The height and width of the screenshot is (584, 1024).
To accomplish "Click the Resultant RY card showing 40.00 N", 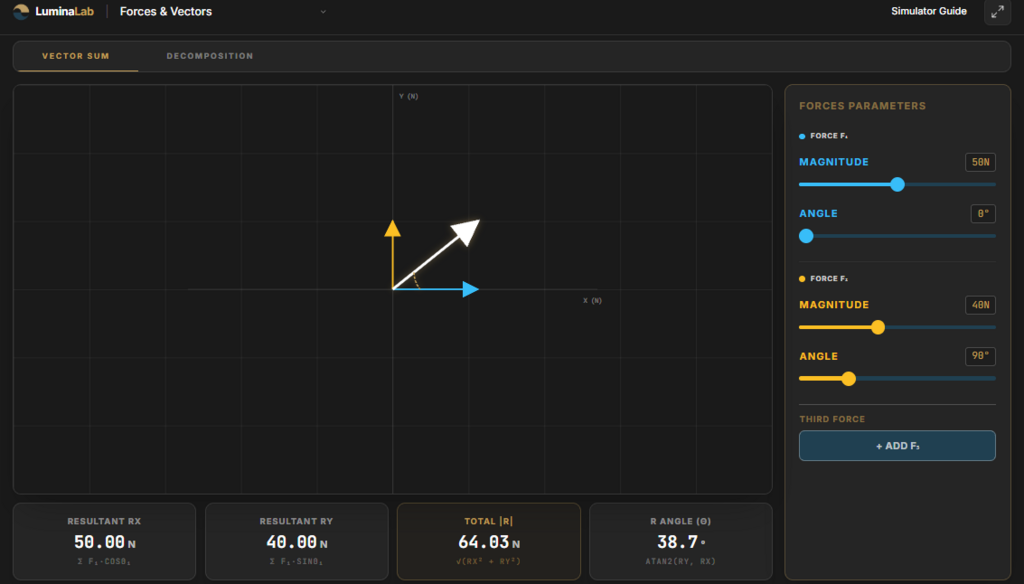I will tap(296, 542).
